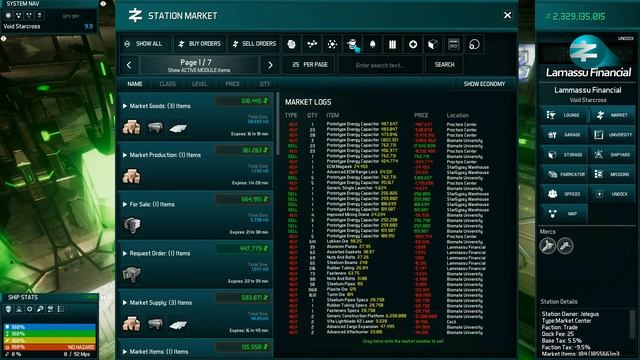Open the station Garage

click(x=563, y=135)
